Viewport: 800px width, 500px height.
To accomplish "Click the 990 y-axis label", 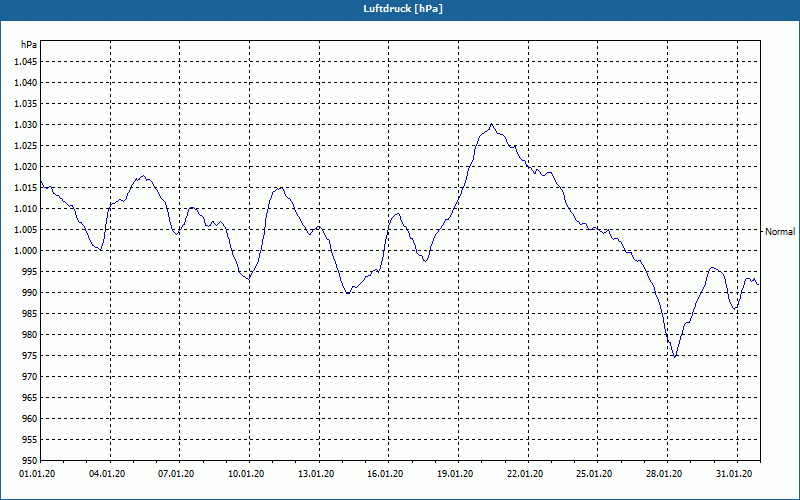I will 30,292.
